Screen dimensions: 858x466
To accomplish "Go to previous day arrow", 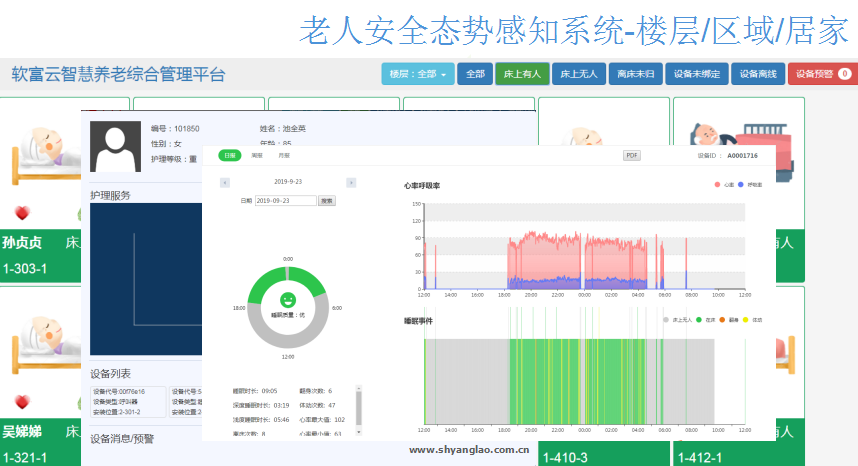I will tap(225, 183).
